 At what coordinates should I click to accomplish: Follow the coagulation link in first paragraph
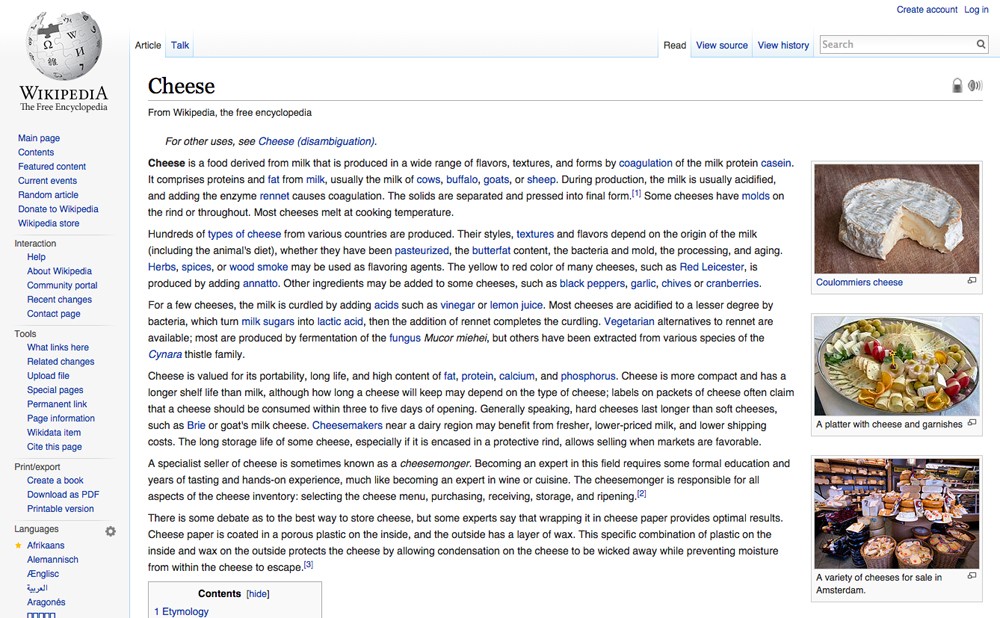[x=645, y=163]
